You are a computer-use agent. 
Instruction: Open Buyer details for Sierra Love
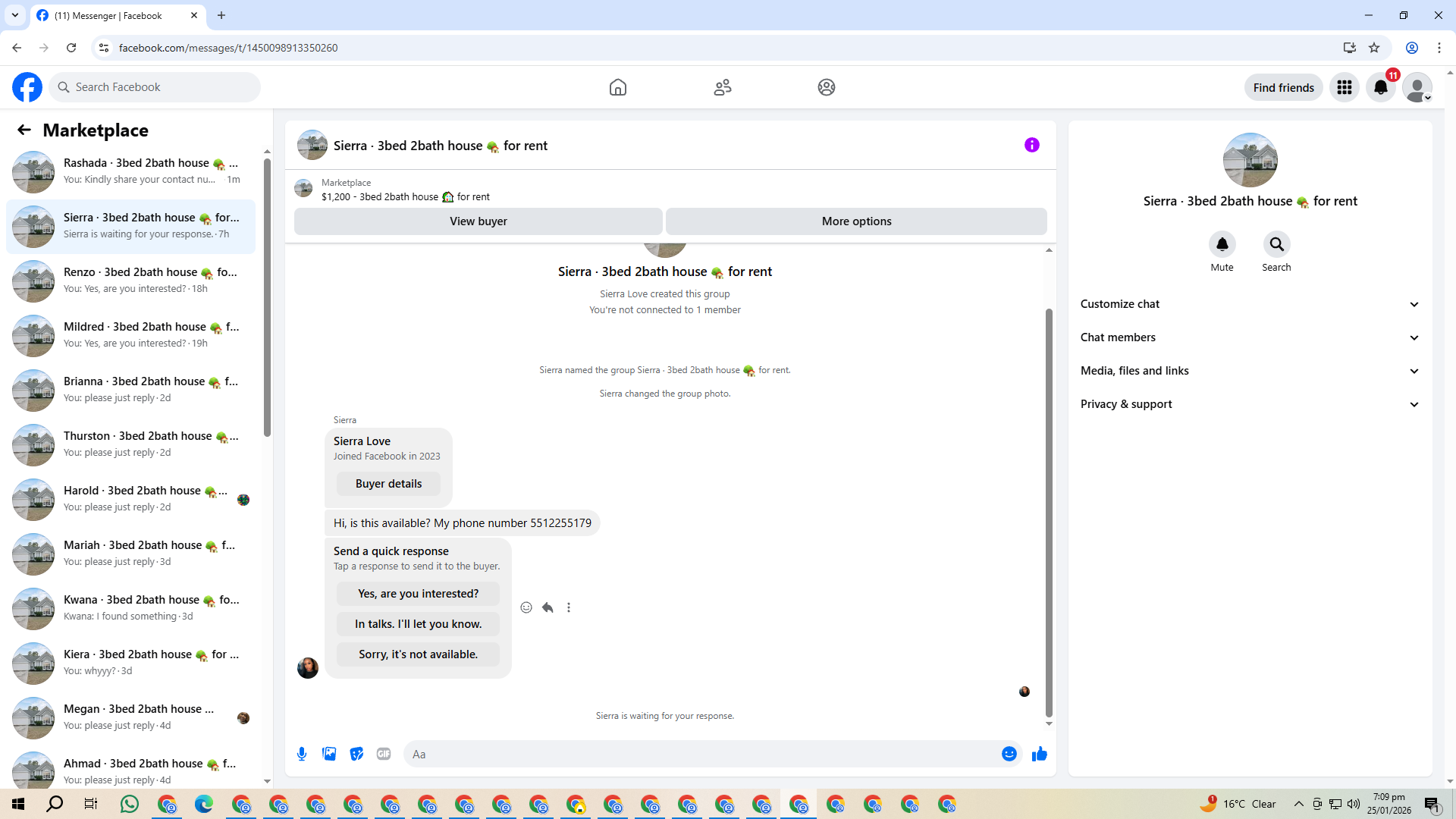(388, 484)
